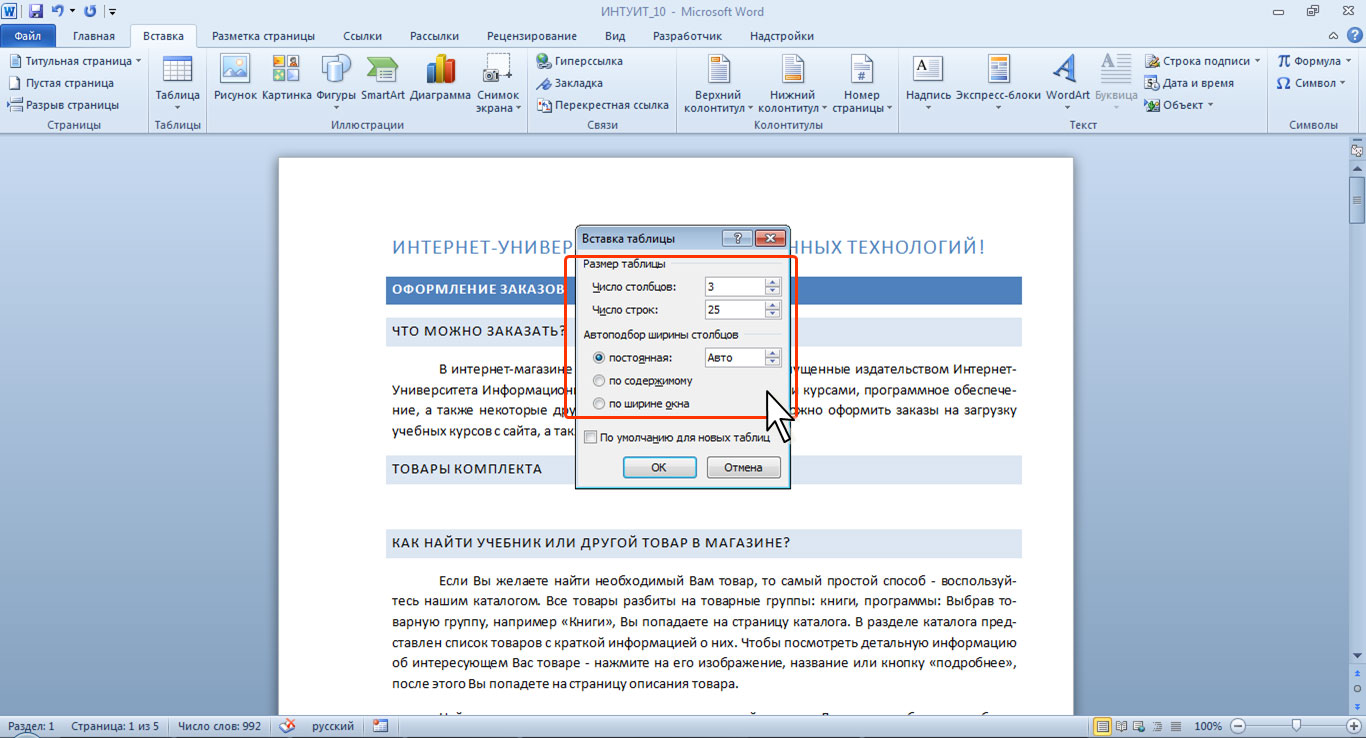Screen dimensions: 1366x738
Task: Customize the Quick Access Toolbar dropdown
Action: pyautogui.click(x=111, y=12)
